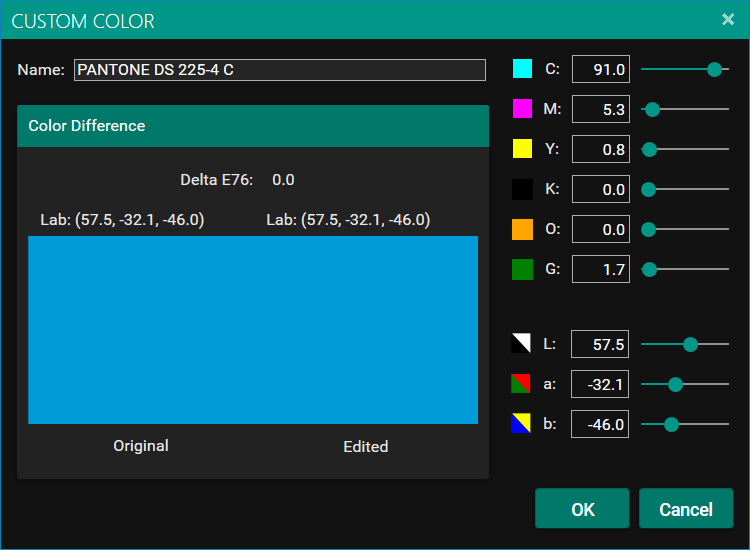The width and height of the screenshot is (750, 550).
Task: Select the yellow channel swatch
Action: (x=522, y=149)
